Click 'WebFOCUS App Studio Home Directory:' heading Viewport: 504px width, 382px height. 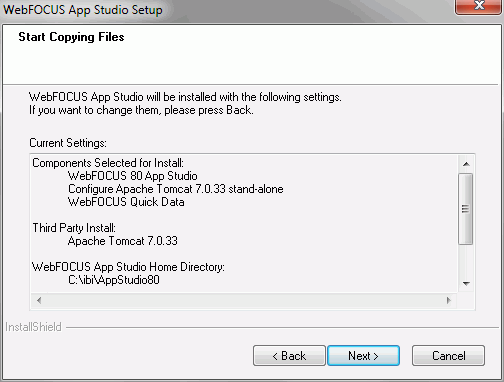coord(128,267)
